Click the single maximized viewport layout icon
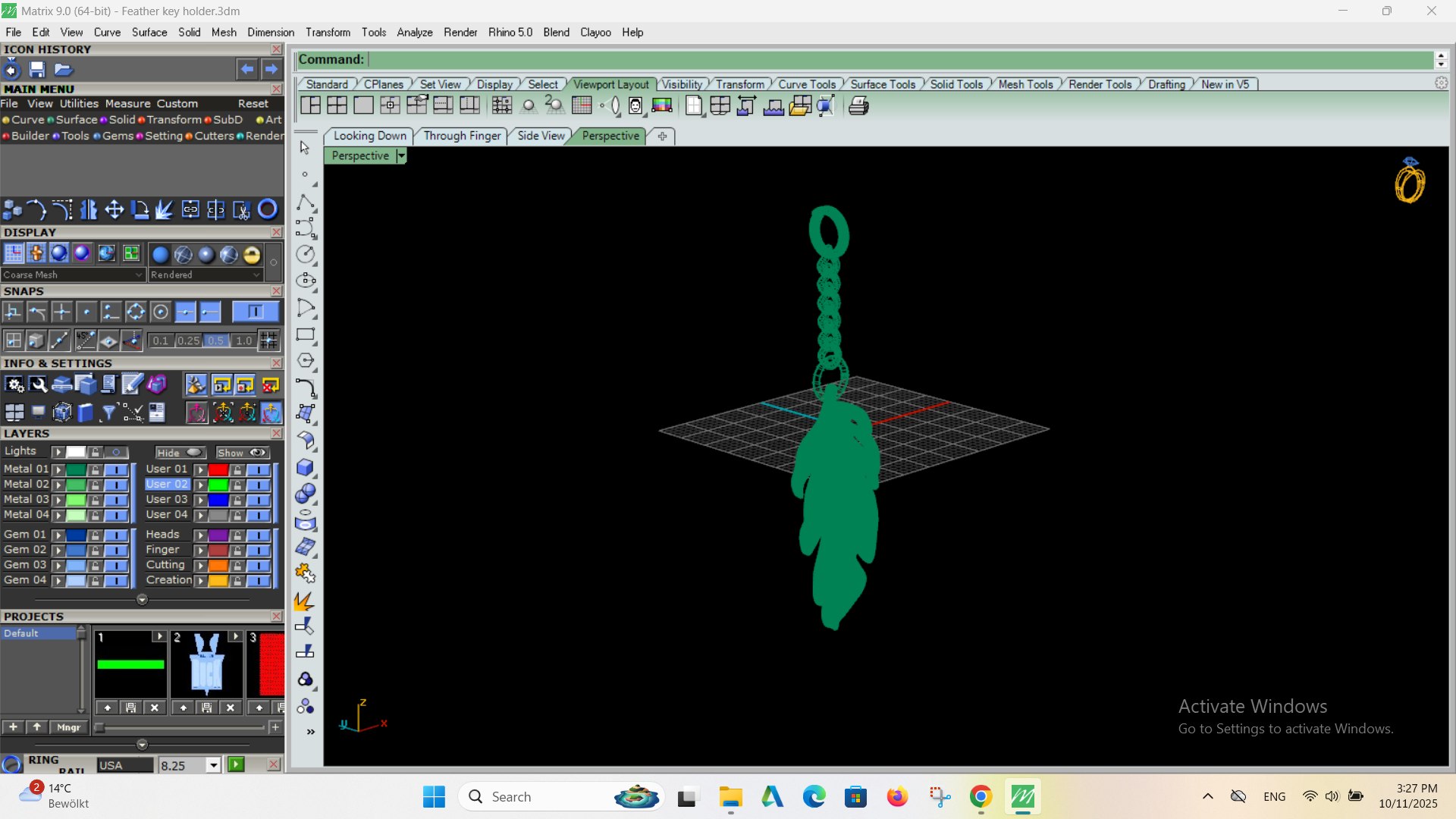 pyautogui.click(x=363, y=106)
